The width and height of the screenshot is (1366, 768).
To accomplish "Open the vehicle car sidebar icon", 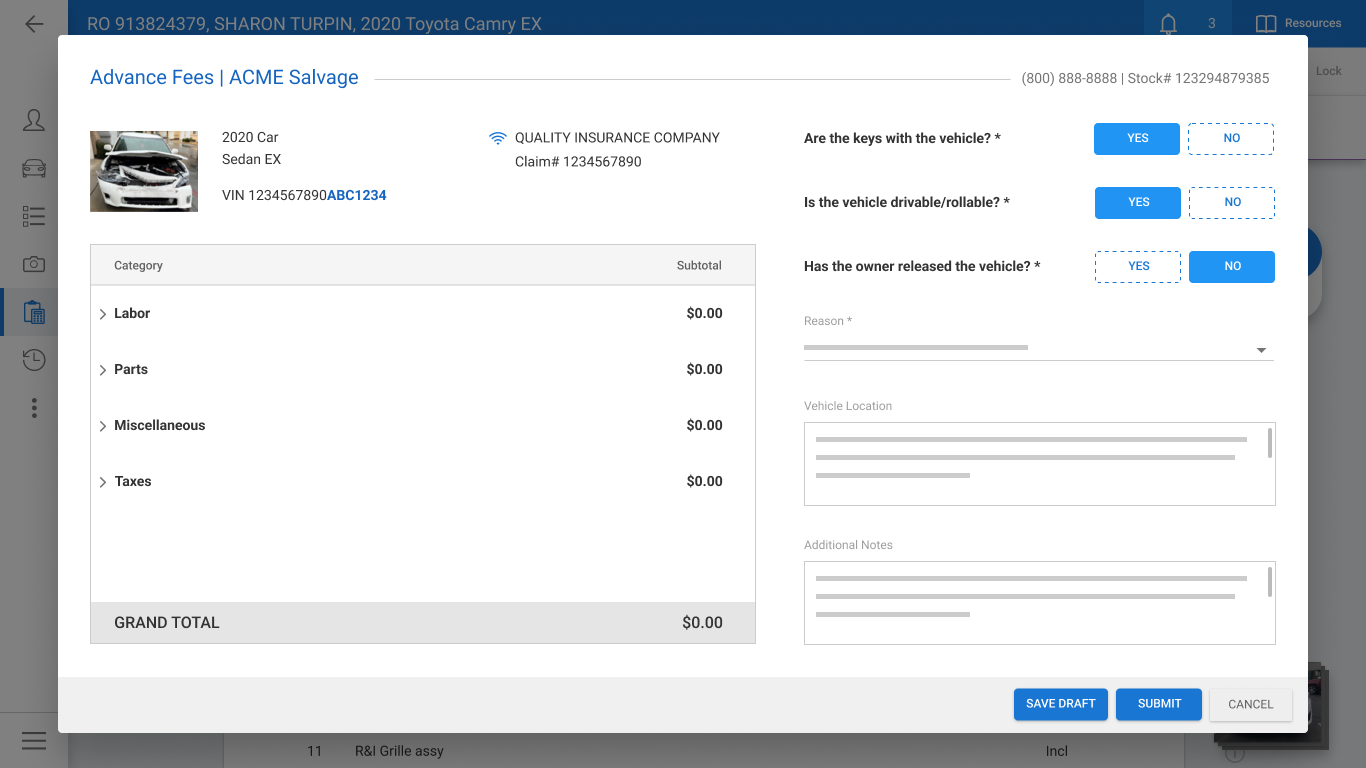I will tap(34, 168).
